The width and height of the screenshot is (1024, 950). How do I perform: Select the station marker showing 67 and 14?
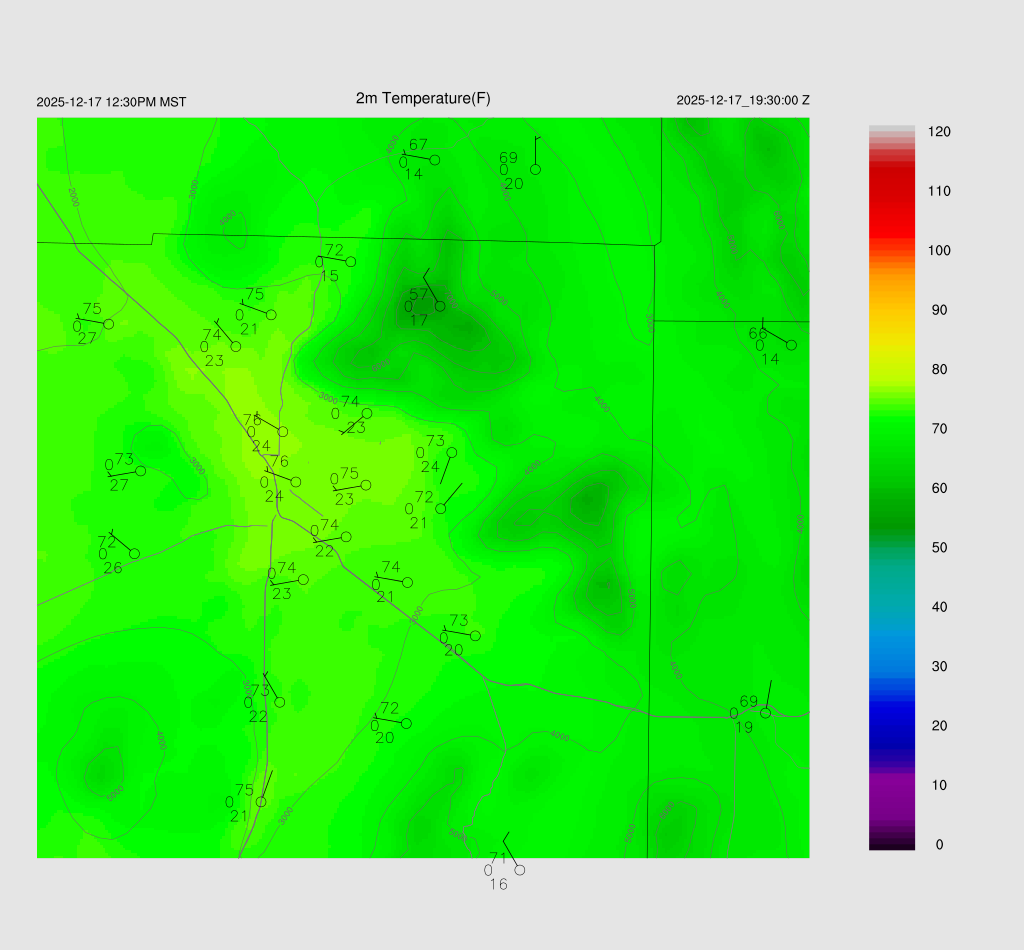pyautogui.click(x=435, y=160)
